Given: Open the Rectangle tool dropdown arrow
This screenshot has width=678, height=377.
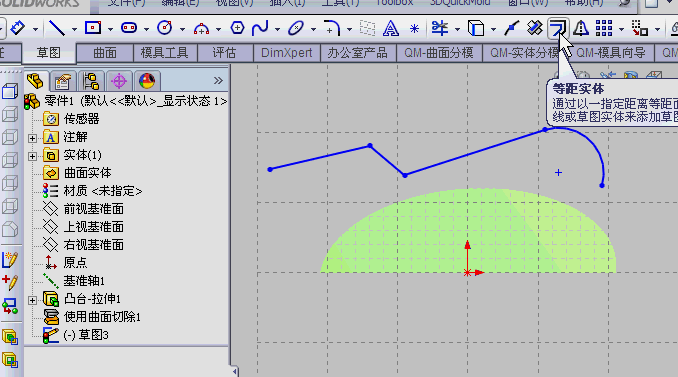Looking at the screenshot, I should (x=110, y=29).
